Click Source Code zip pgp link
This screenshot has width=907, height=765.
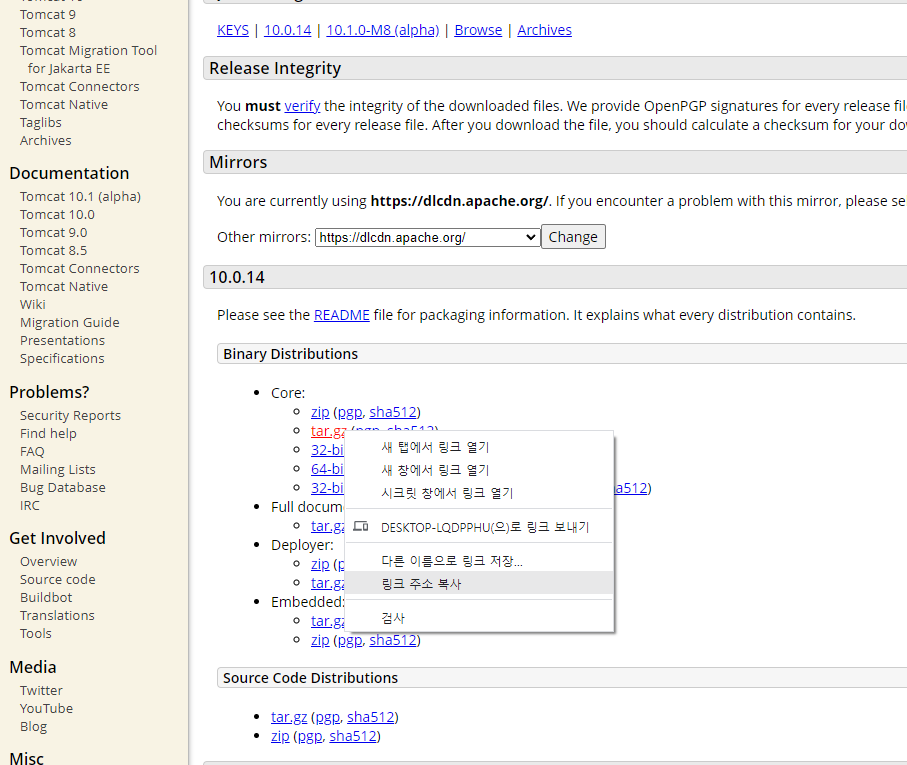coord(310,737)
